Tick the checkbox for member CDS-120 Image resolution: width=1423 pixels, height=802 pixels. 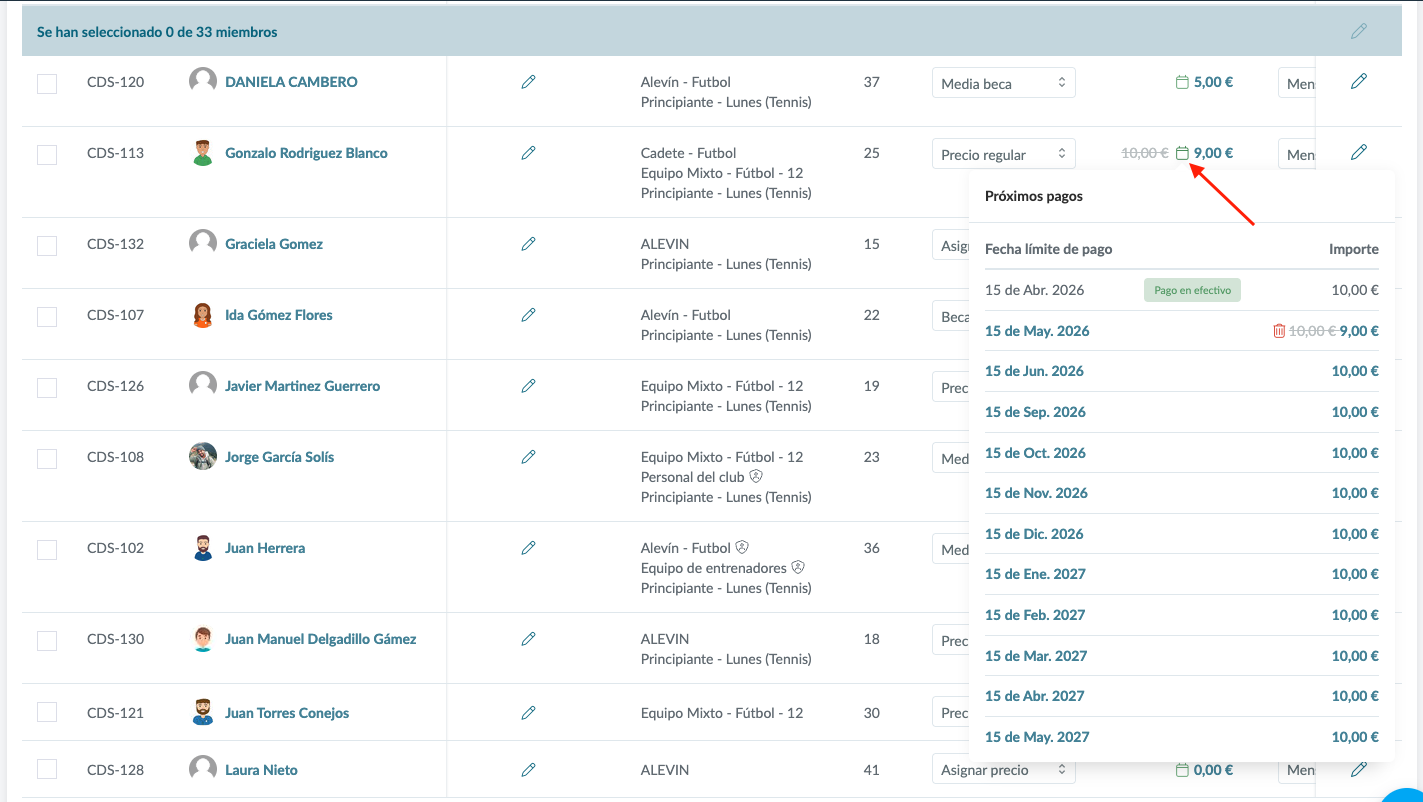47,84
